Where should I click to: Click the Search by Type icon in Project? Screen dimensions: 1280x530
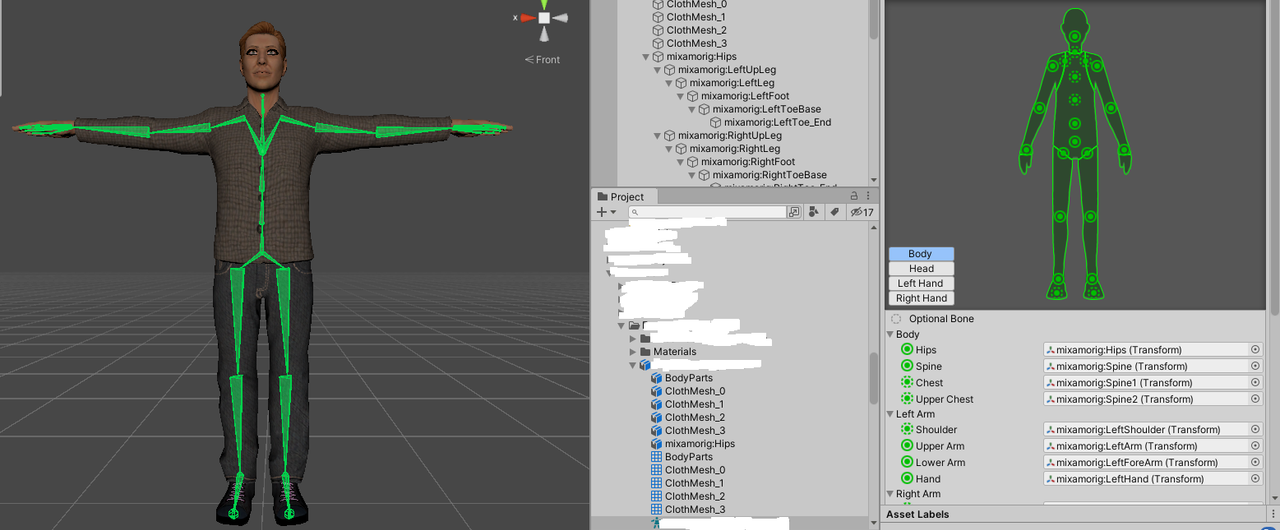click(x=814, y=212)
